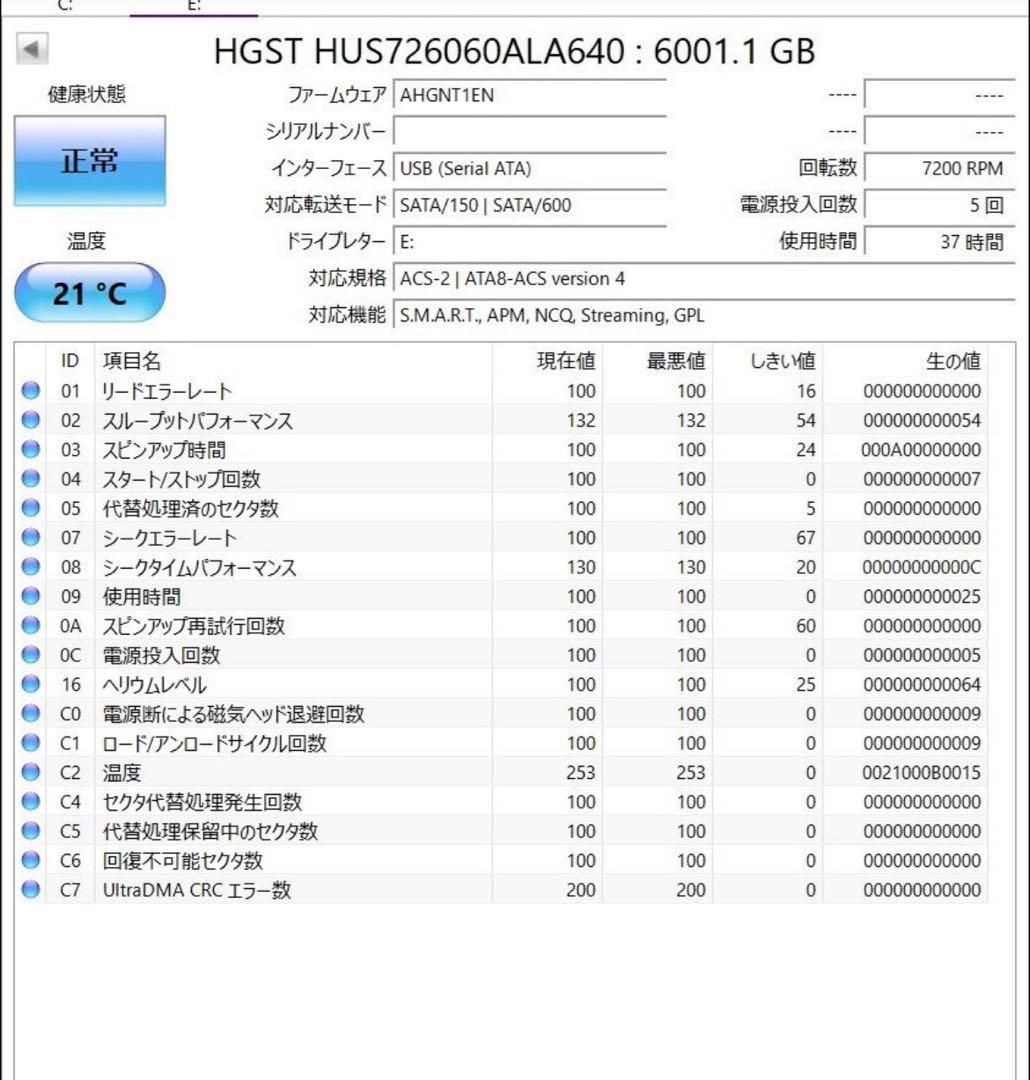Click the status indicator beside 電源投入回数
Image resolution: width=1030 pixels, height=1080 pixels.
[31, 655]
